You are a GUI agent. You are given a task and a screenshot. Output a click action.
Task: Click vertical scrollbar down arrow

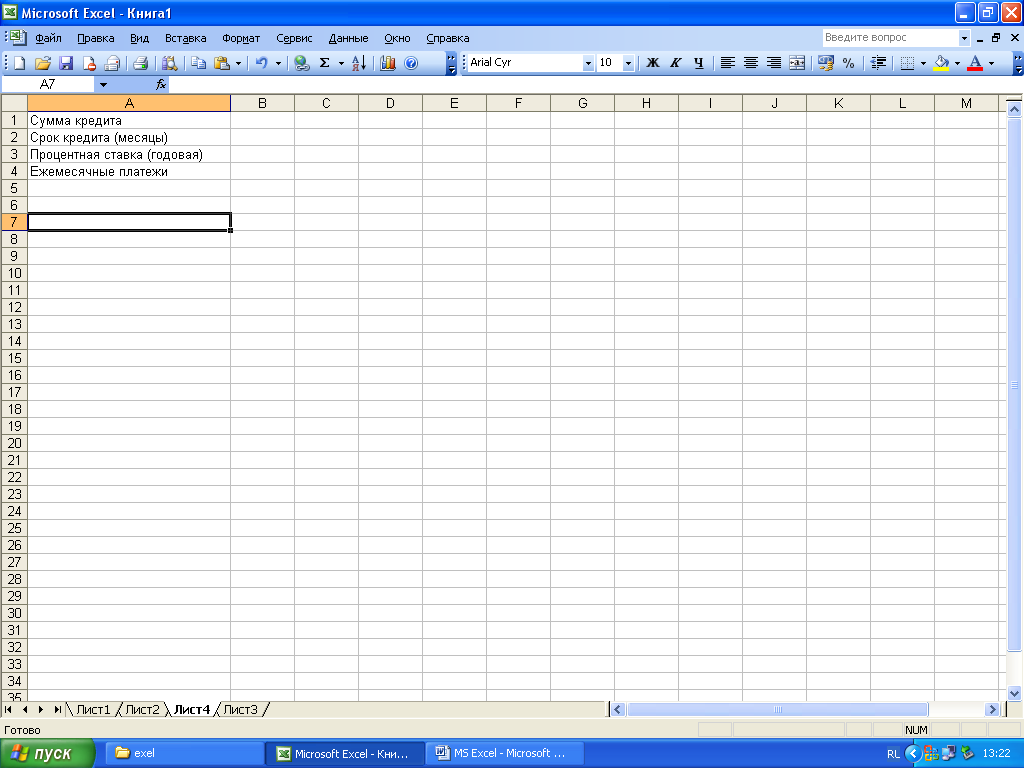[x=1014, y=694]
